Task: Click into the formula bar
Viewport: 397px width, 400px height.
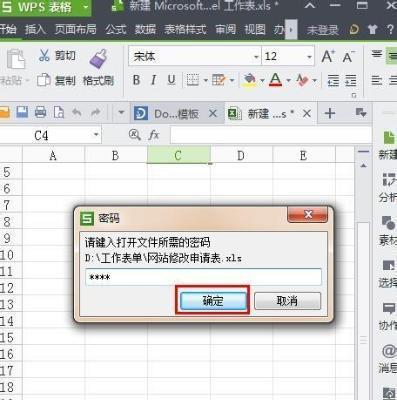Action: [271, 135]
